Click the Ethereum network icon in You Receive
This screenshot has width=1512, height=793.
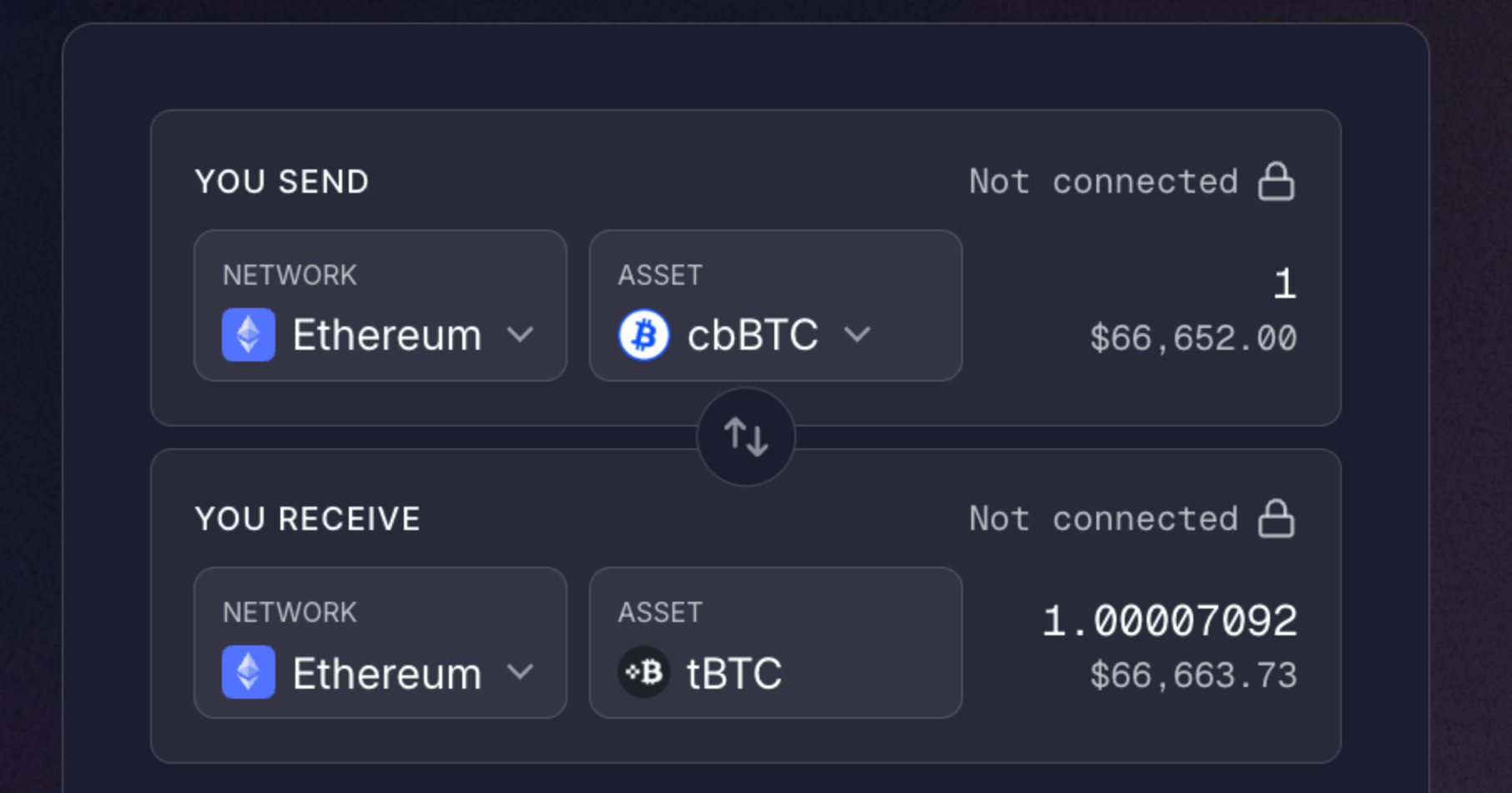tap(247, 672)
